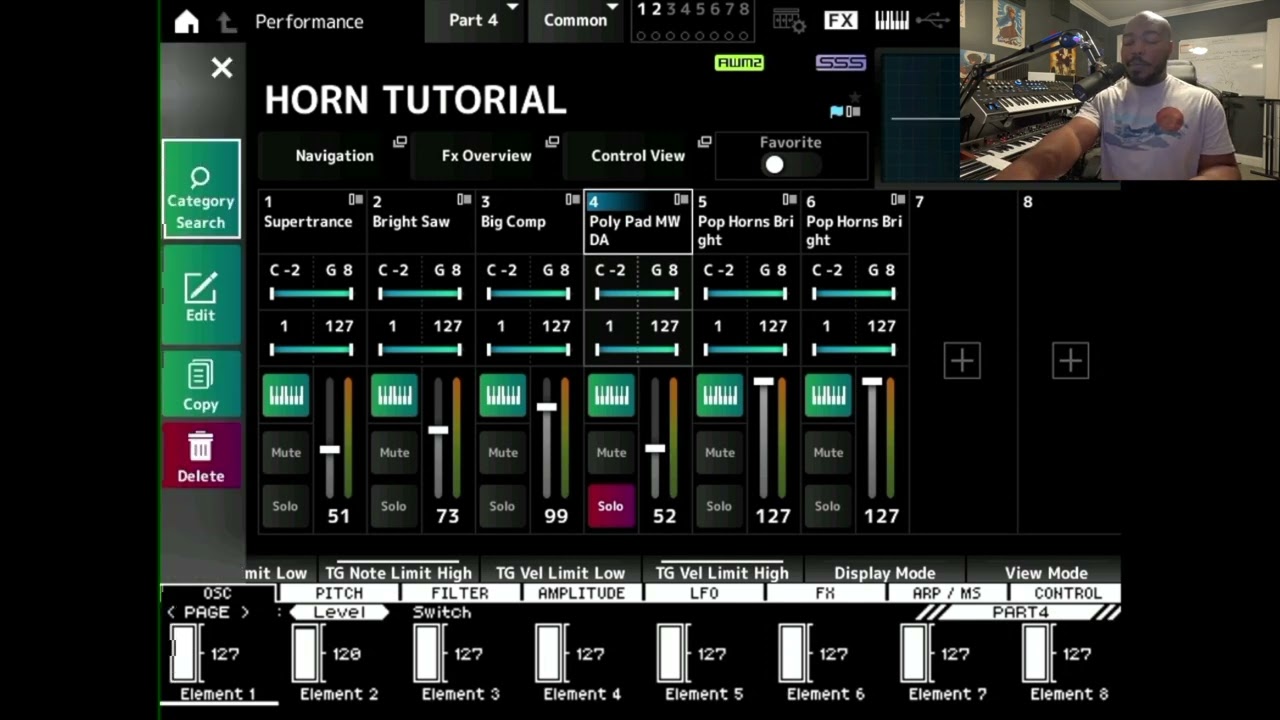This screenshot has height=720, width=1280.
Task: Select the PITCH knob function tab
Action: 339,593
